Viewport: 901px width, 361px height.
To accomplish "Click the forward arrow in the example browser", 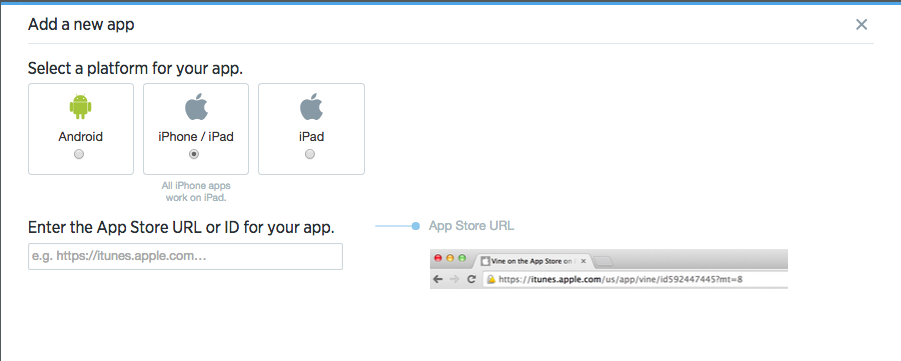I will tap(455, 279).
